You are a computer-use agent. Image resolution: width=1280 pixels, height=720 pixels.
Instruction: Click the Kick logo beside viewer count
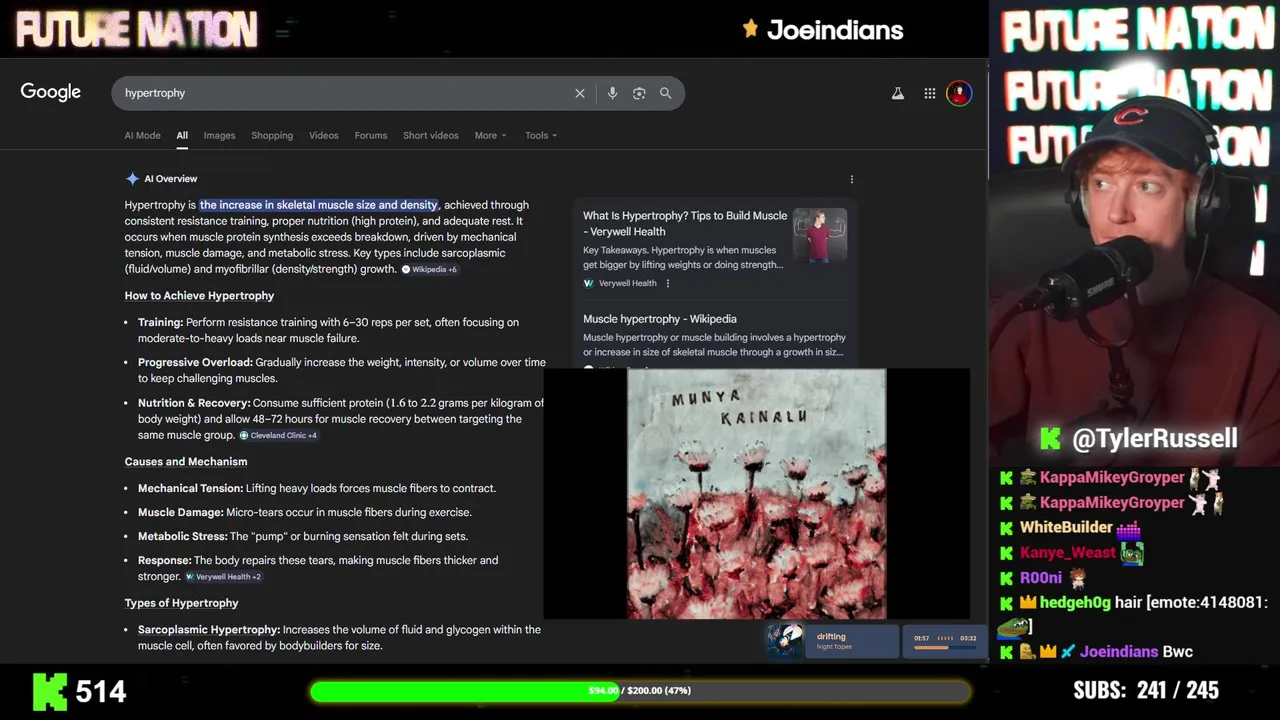tap(50, 691)
